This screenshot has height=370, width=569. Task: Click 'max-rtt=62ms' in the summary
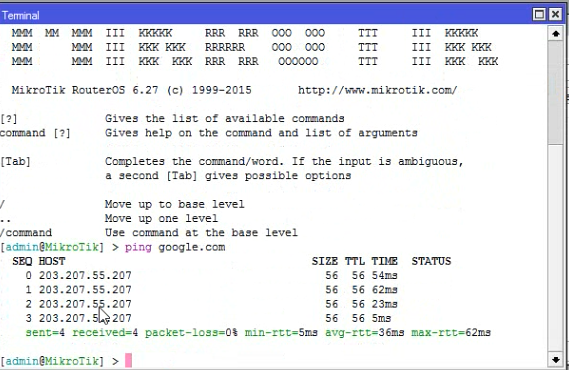pos(451,332)
